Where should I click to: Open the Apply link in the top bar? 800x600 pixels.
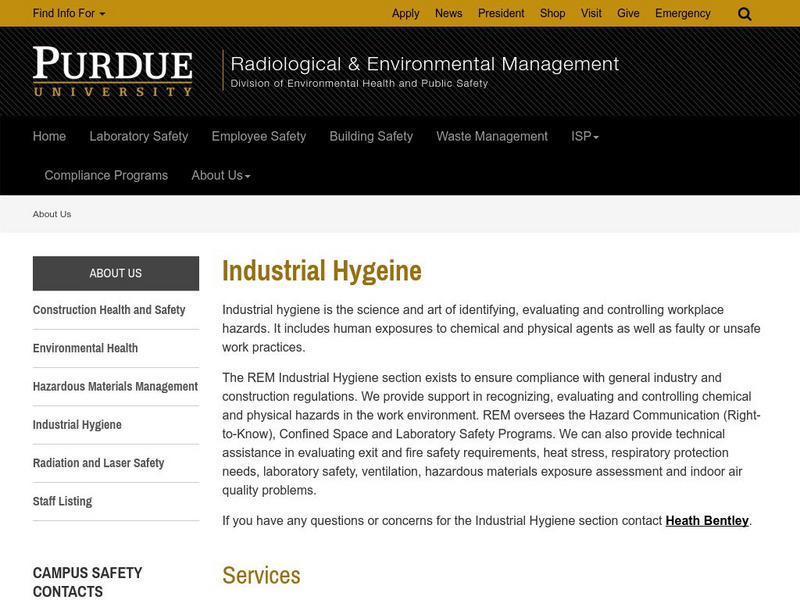point(403,14)
